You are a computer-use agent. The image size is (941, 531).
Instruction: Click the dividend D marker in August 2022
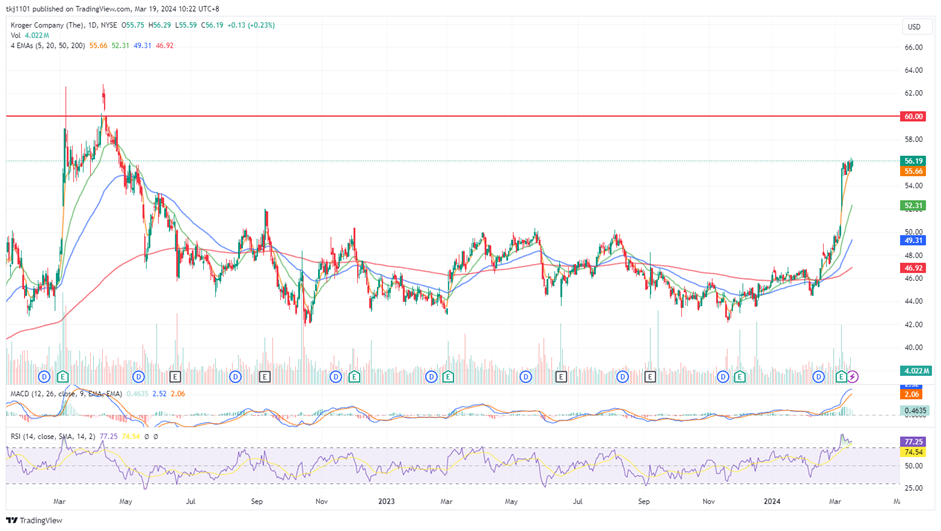tap(235, 377)
